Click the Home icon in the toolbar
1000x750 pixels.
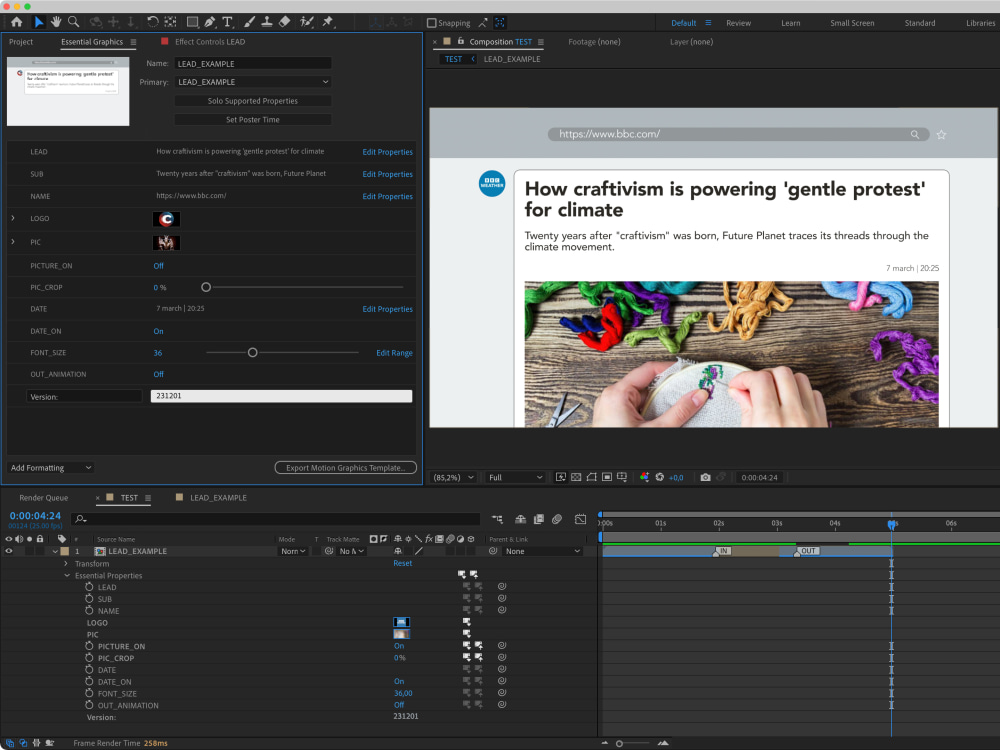click(x=17, y=22)
